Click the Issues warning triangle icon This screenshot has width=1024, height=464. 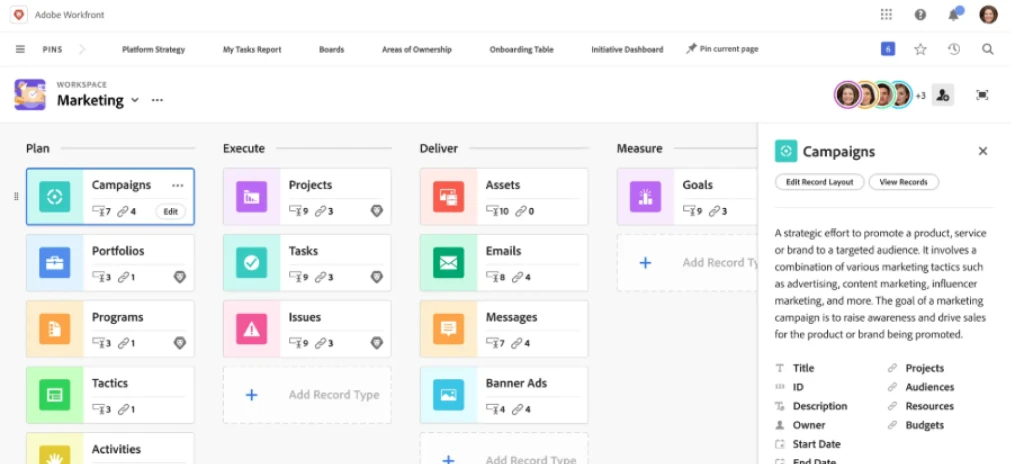pyautogui.click(x=251, y=329)
